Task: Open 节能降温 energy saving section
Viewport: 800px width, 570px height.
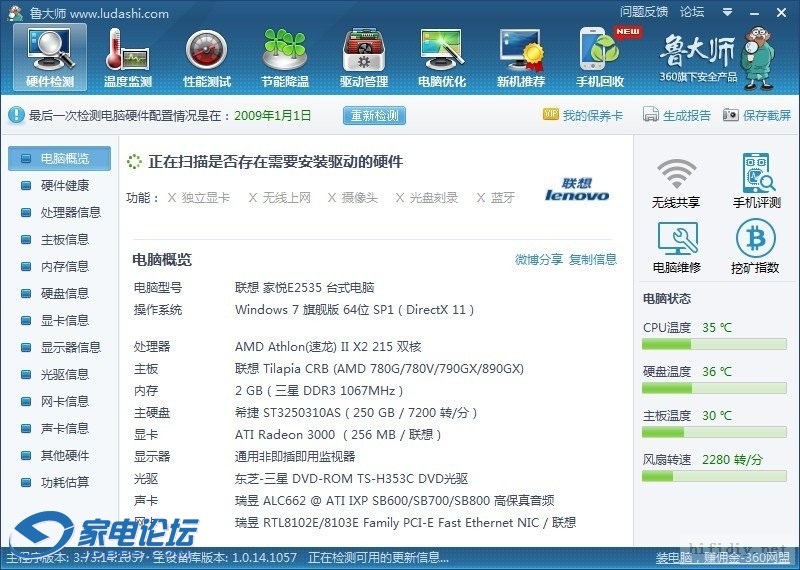Action: (285, 57)
